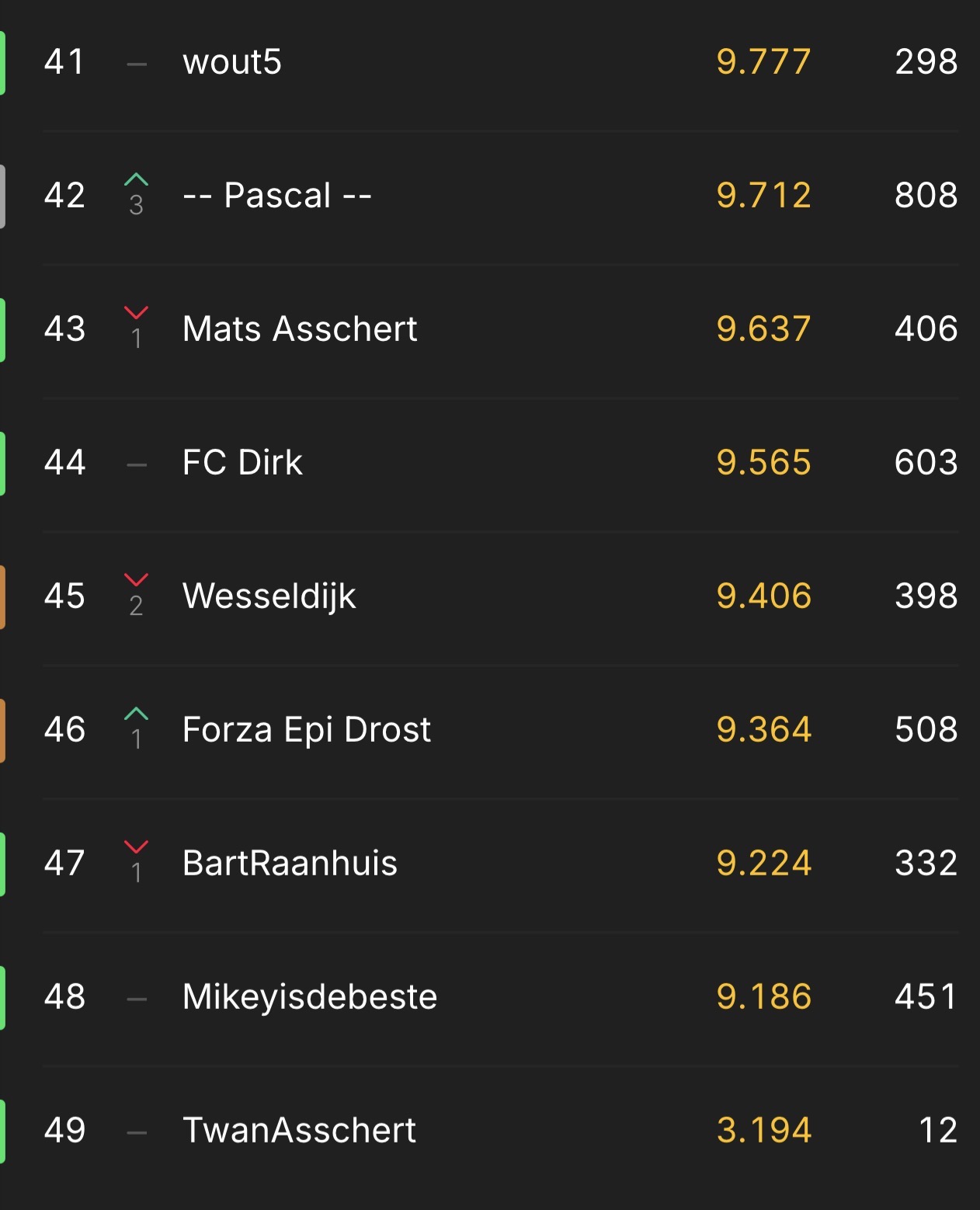Click the red down arrow beside Mats Asschert

[x=136, y=313]
